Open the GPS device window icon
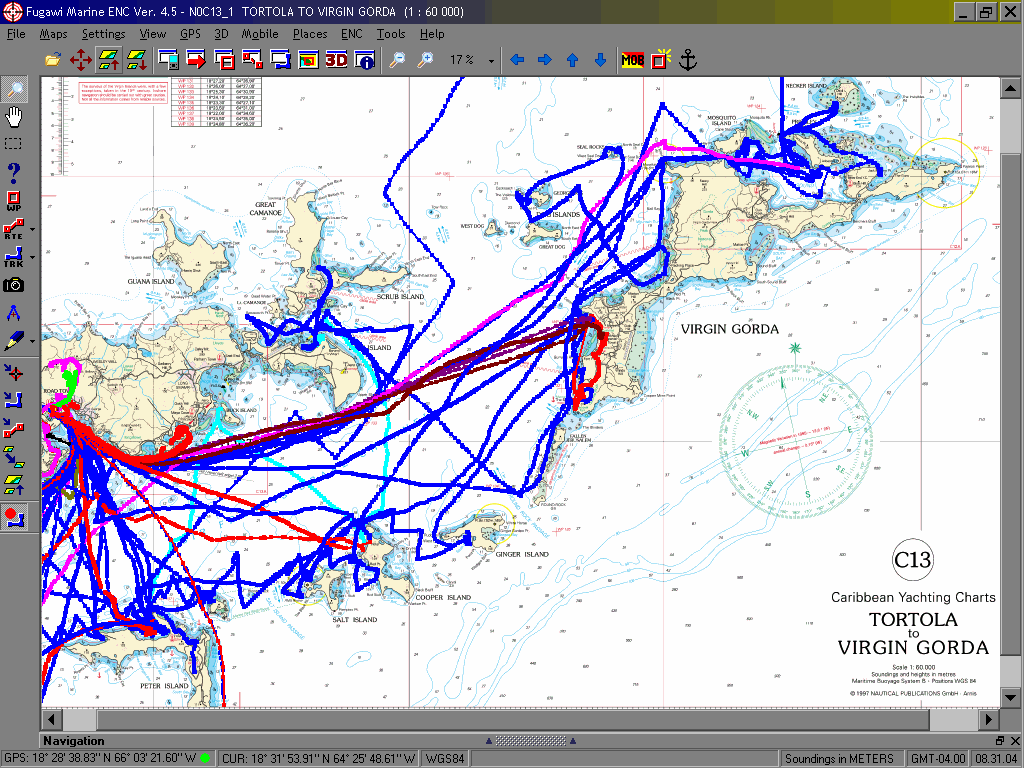 click(x=168, y=60)
